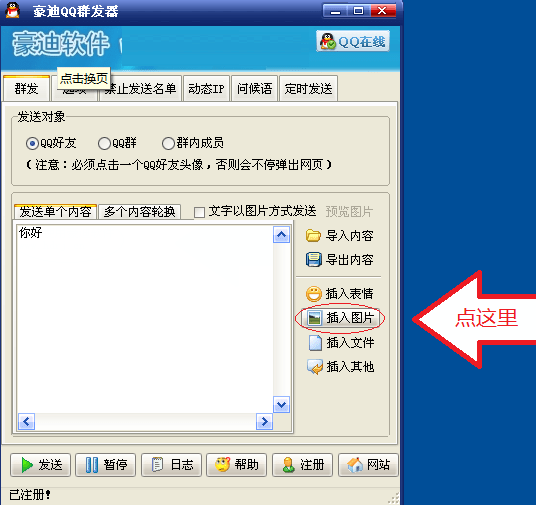Screen dimensions: 536x505
Task: Open the 群发 tab
Action: point(26,89)
